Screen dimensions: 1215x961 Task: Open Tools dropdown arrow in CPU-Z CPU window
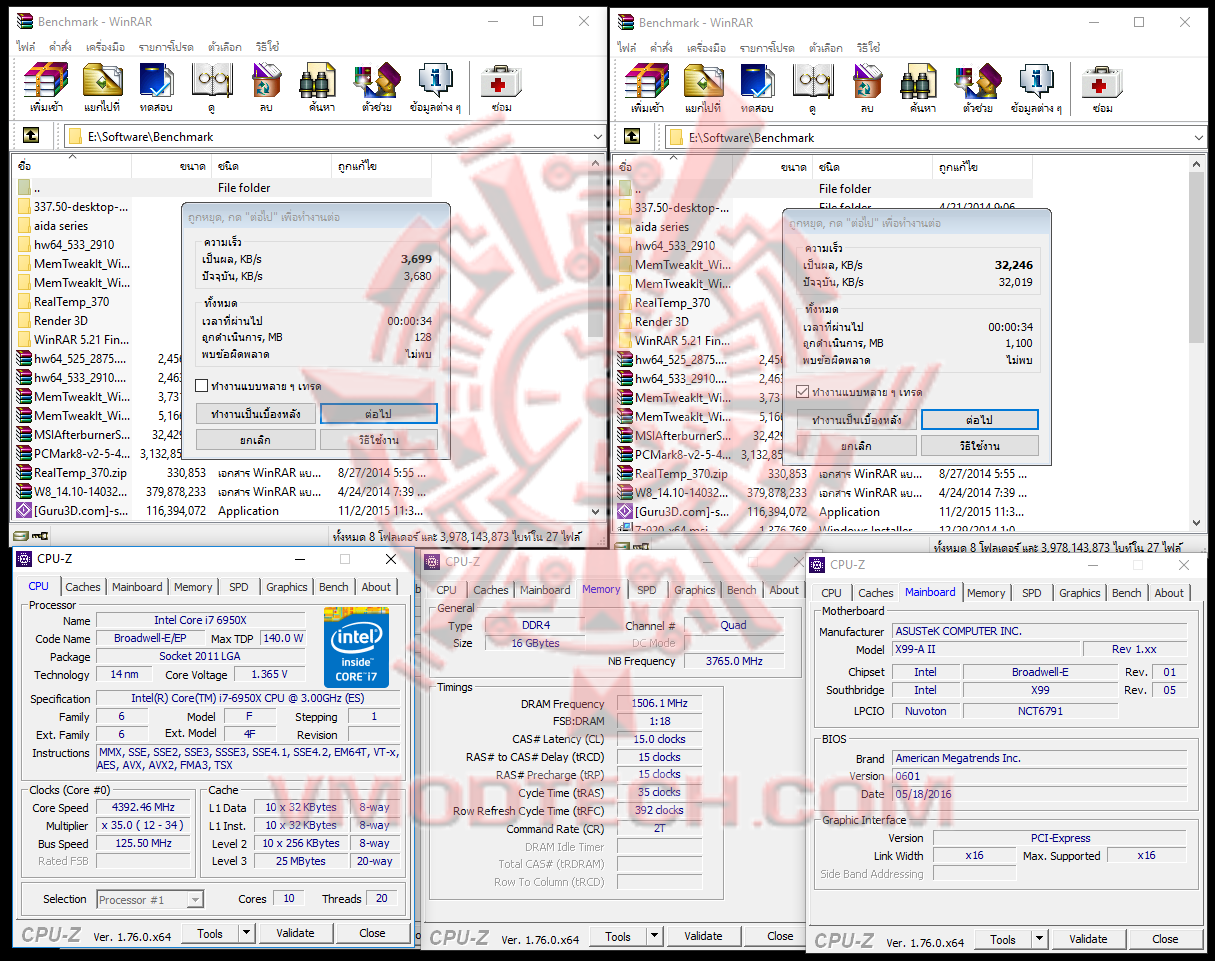247,933
